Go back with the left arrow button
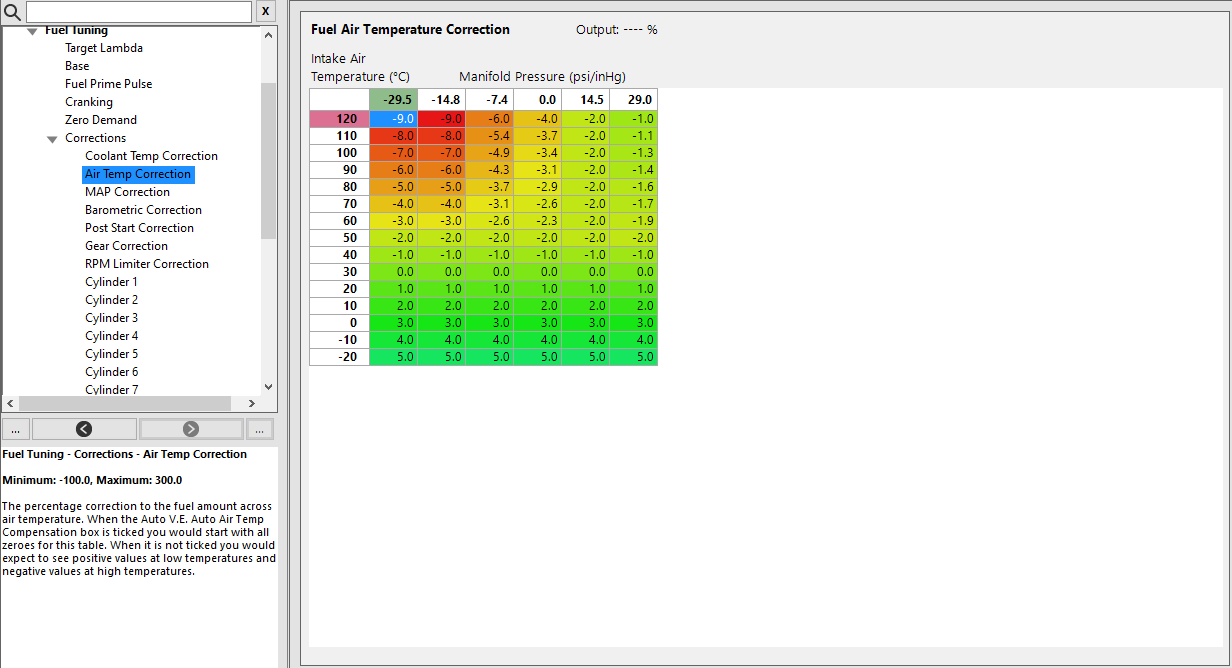Image resolution: width=1232 pixels, height=668 pixels. point(84,429)
